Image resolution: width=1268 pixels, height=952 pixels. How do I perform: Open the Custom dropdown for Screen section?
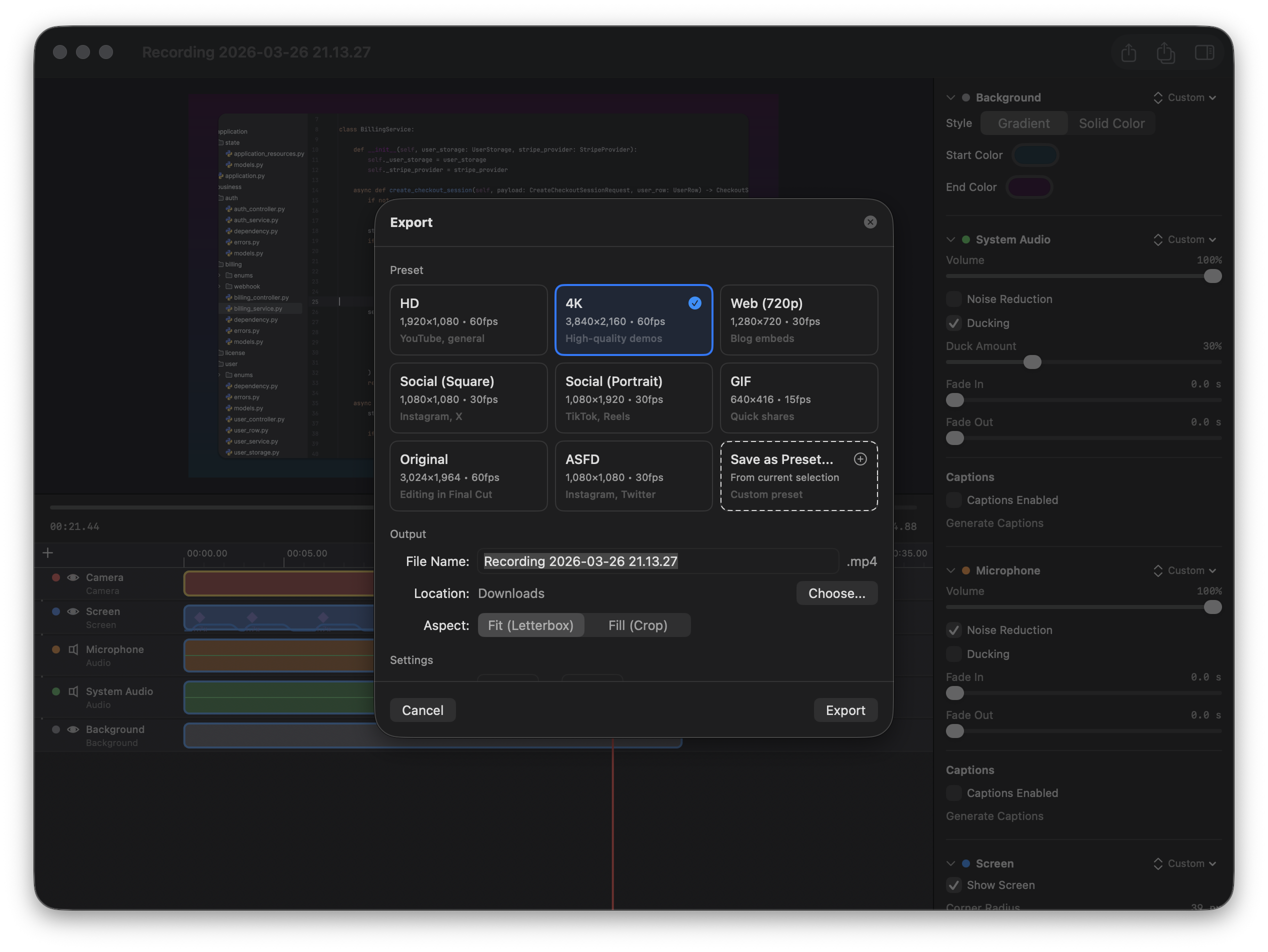1185,863
